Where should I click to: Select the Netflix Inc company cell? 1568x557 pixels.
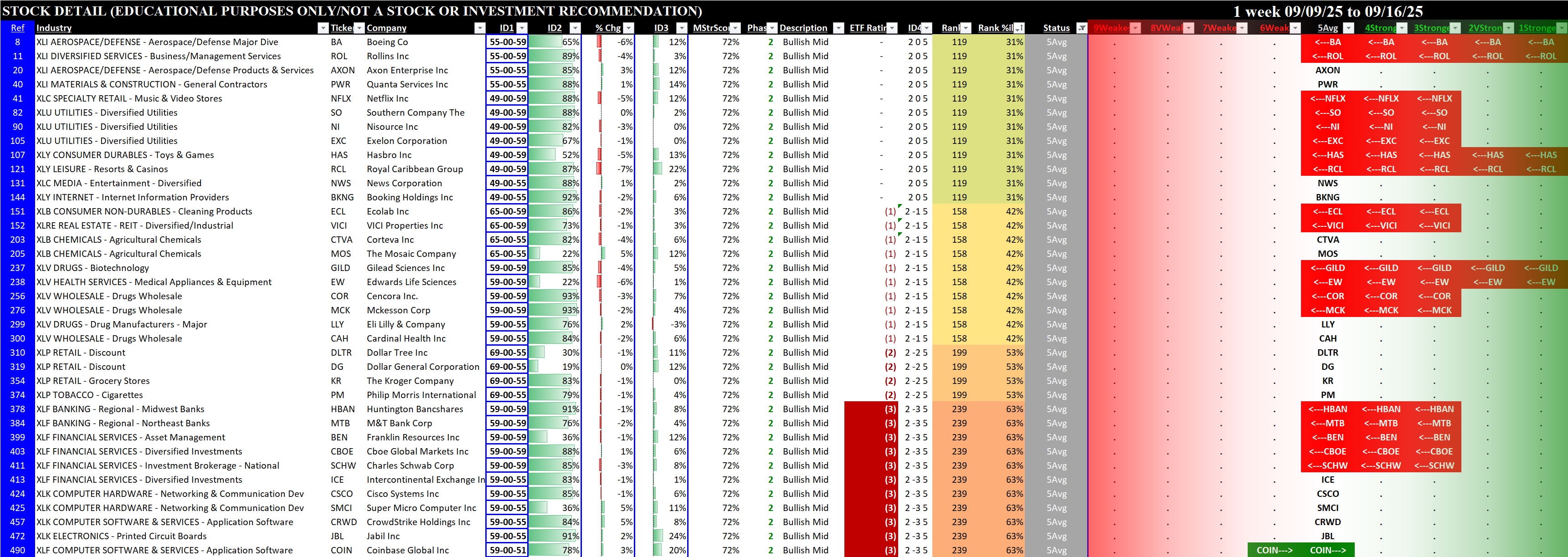point(387,98)
